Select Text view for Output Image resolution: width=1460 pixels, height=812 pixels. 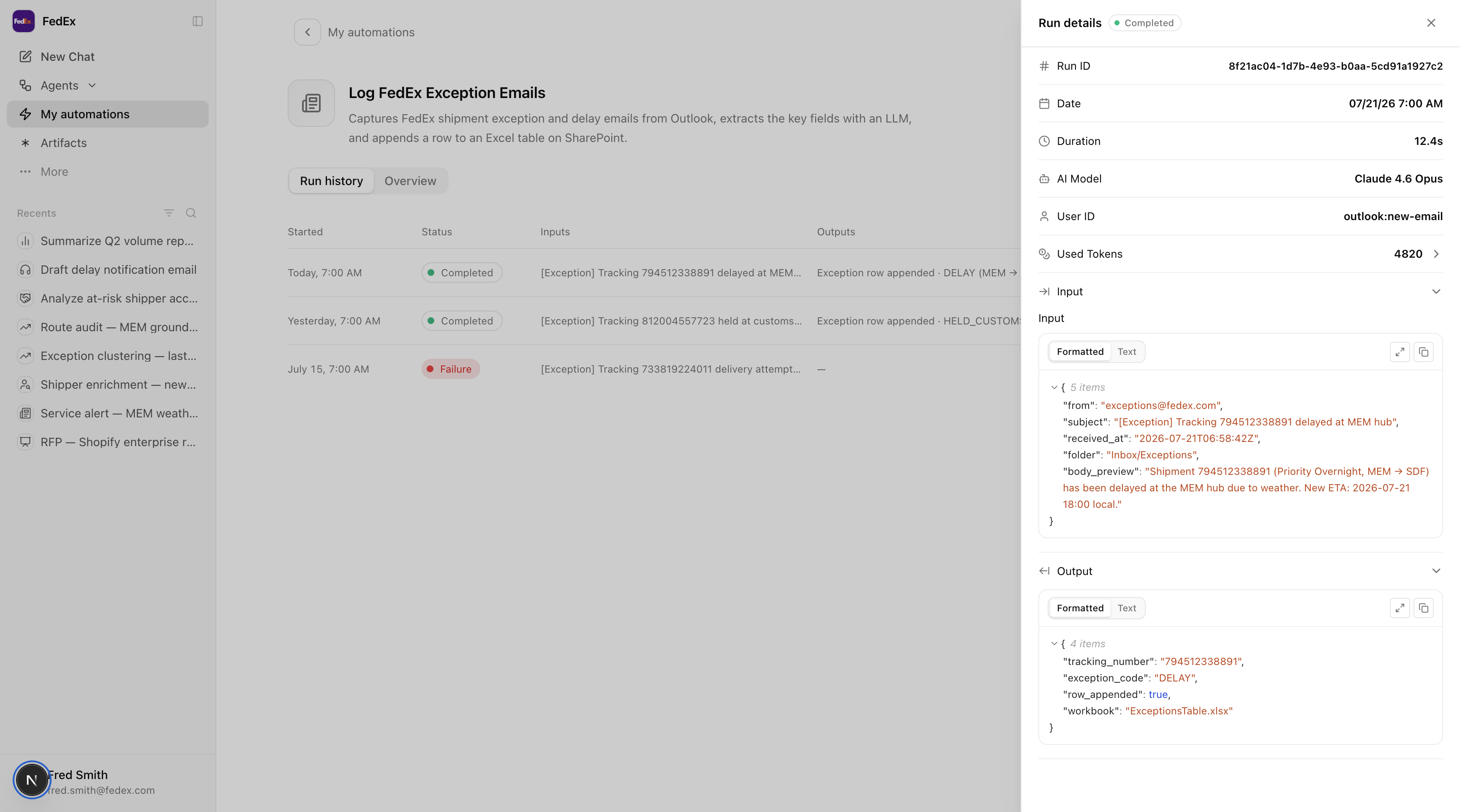click(x=1126, y=608)
